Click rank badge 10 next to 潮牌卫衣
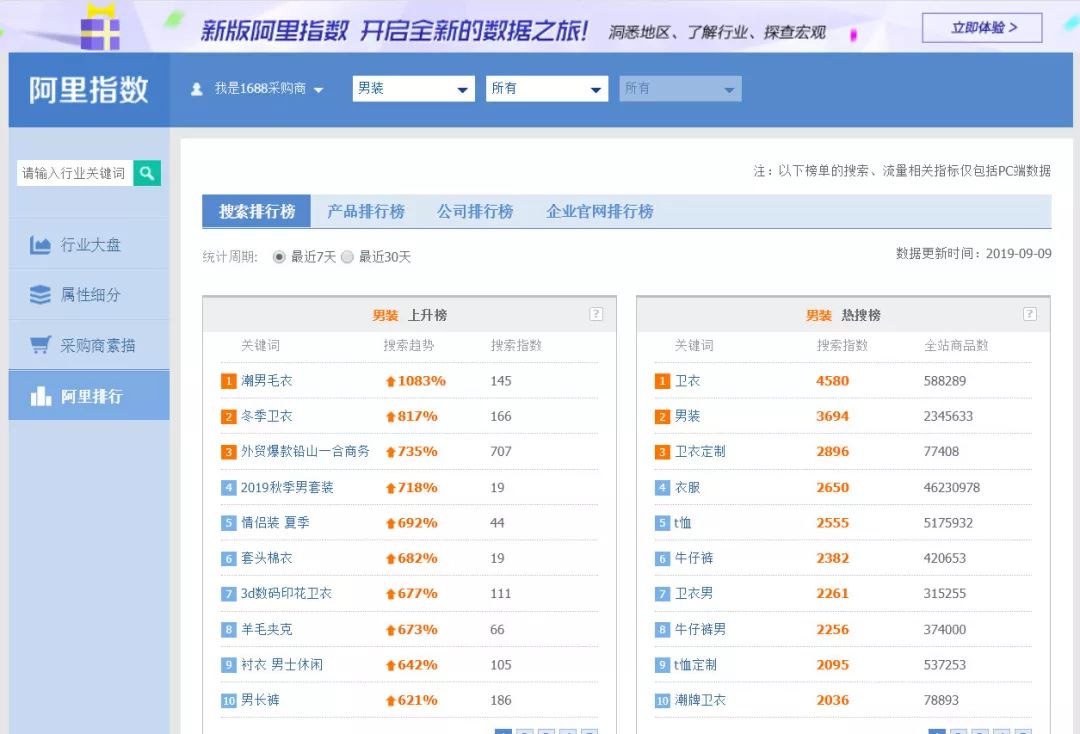This screenshot has width=1080, height=734. coord(662,700)
